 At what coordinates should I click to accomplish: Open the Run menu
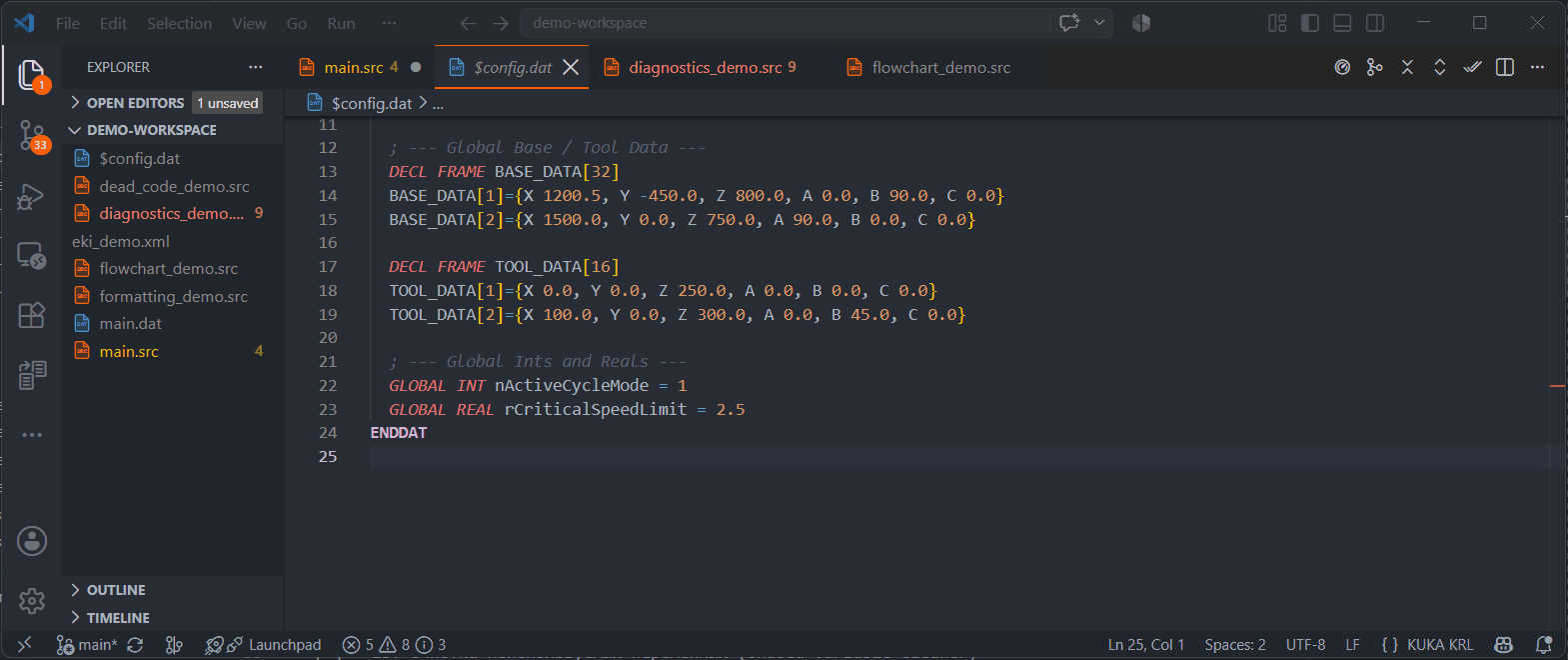(x=341, y=23)
